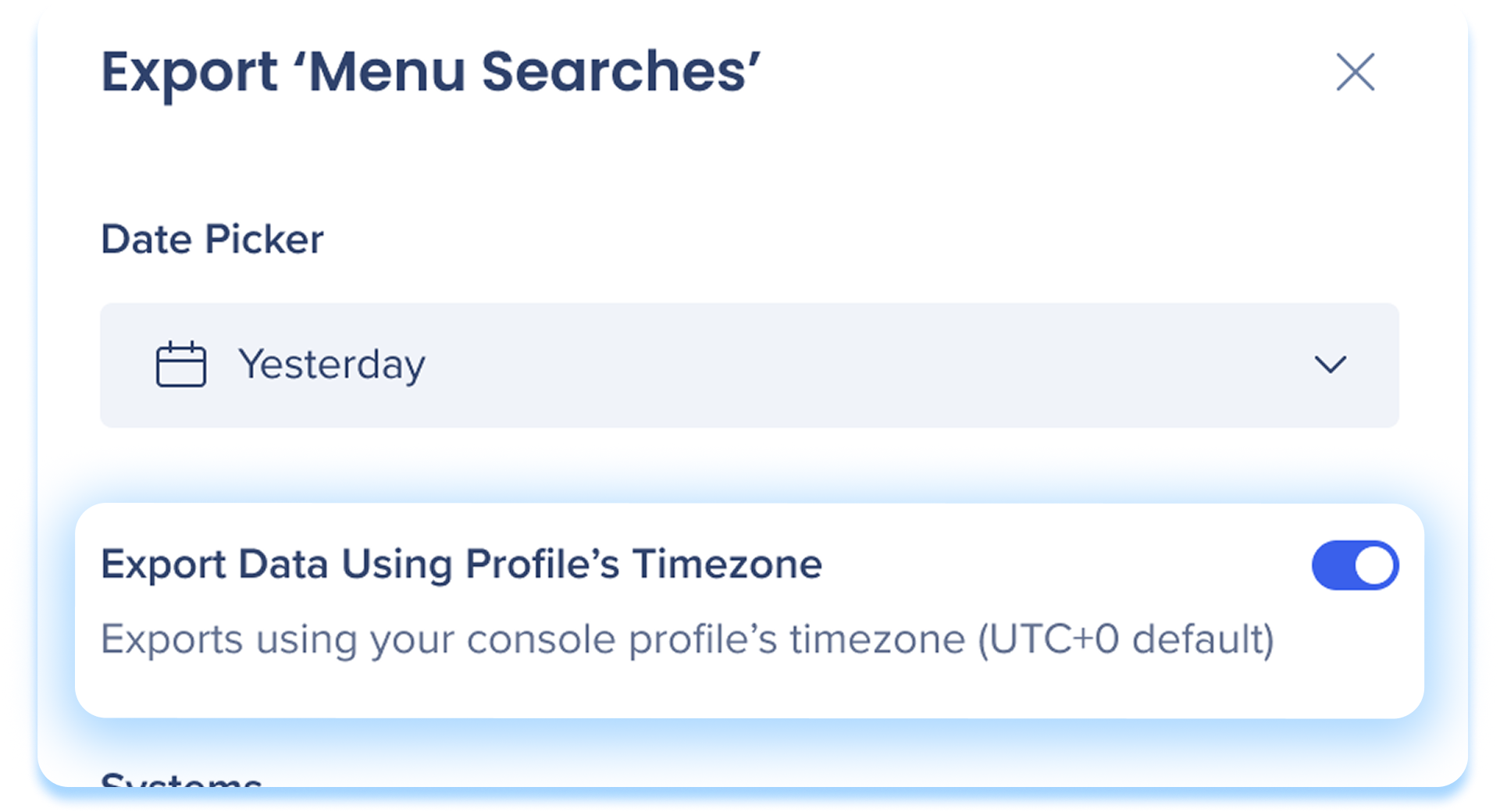Click the partially visible Systems heading
Image resolution: width=1500 pixels, height=812 pixels.
click(x=181, y=779)
